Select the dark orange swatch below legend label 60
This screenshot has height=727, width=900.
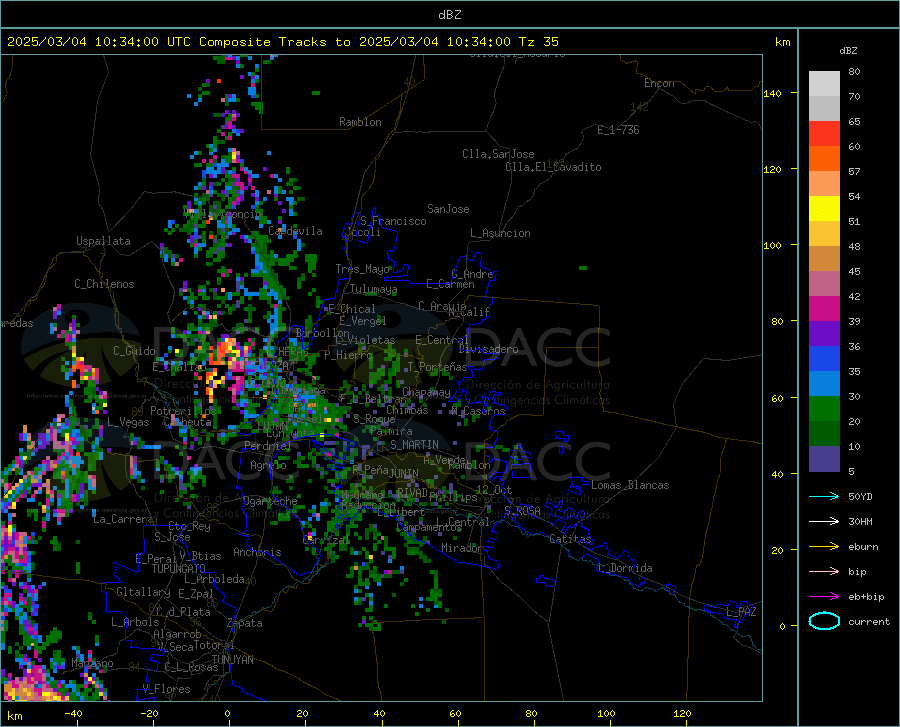click(x=824, y=159)
